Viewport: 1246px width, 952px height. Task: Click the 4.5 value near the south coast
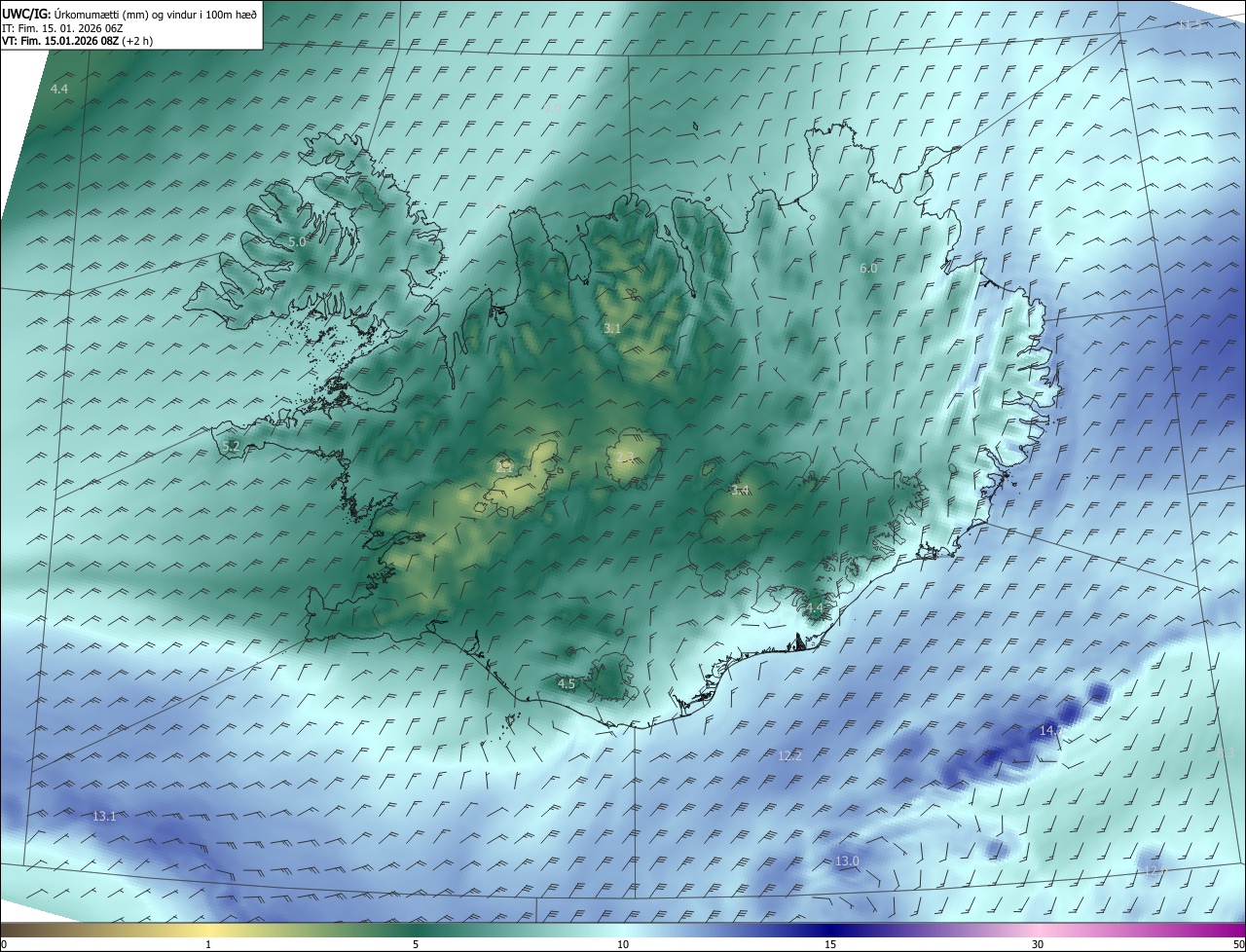pos(567,684)
